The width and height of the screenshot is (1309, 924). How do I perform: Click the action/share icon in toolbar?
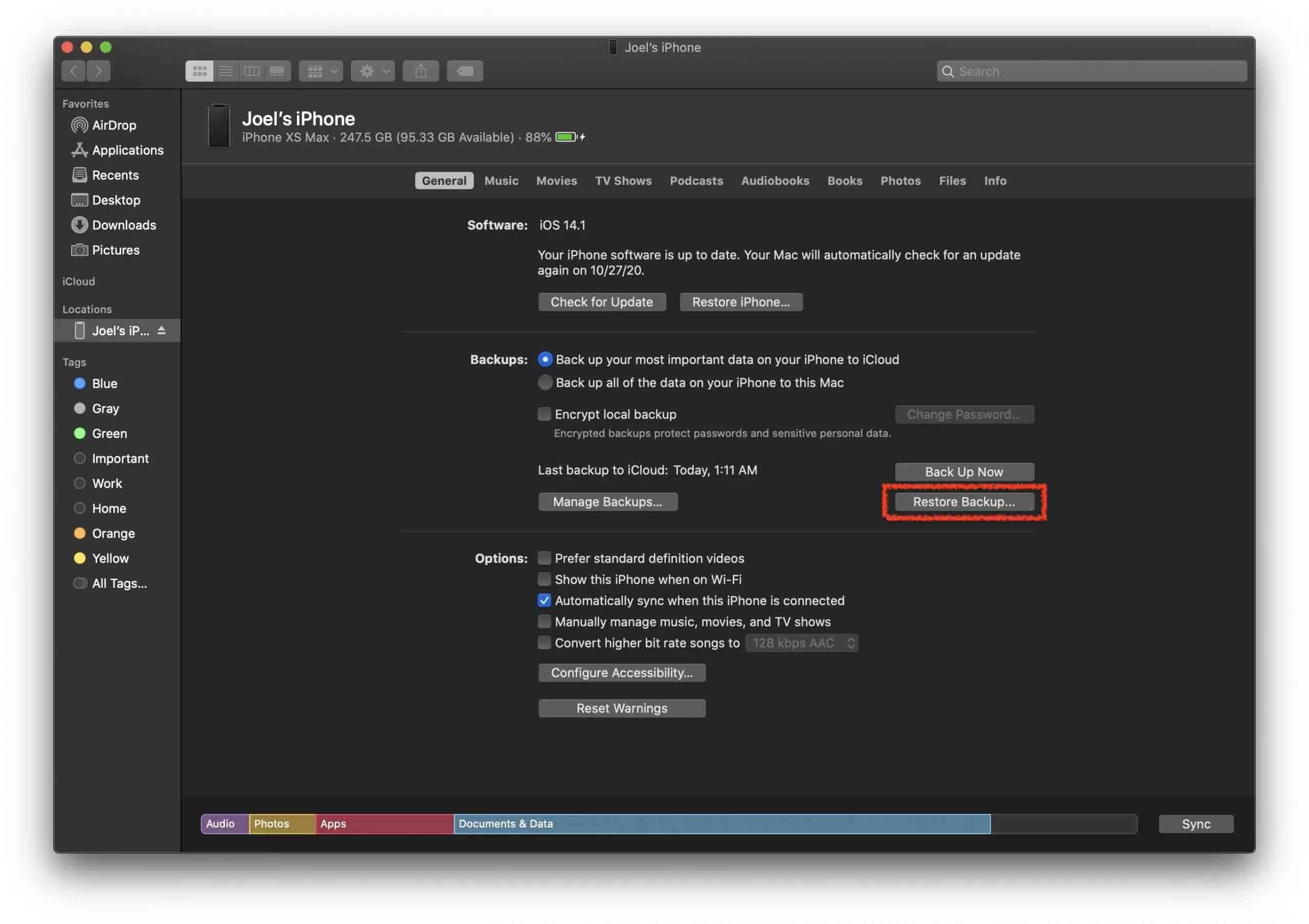click(420, 70)
